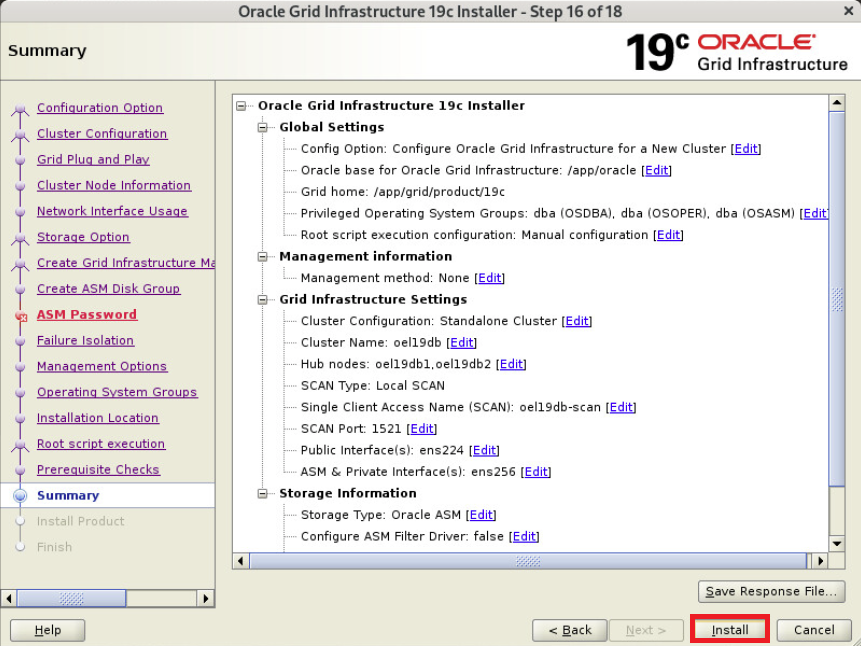The width and height of the screenshot is (861, 646).
Task: Open the Cluster Node Information step
Action: pos(114,185)
